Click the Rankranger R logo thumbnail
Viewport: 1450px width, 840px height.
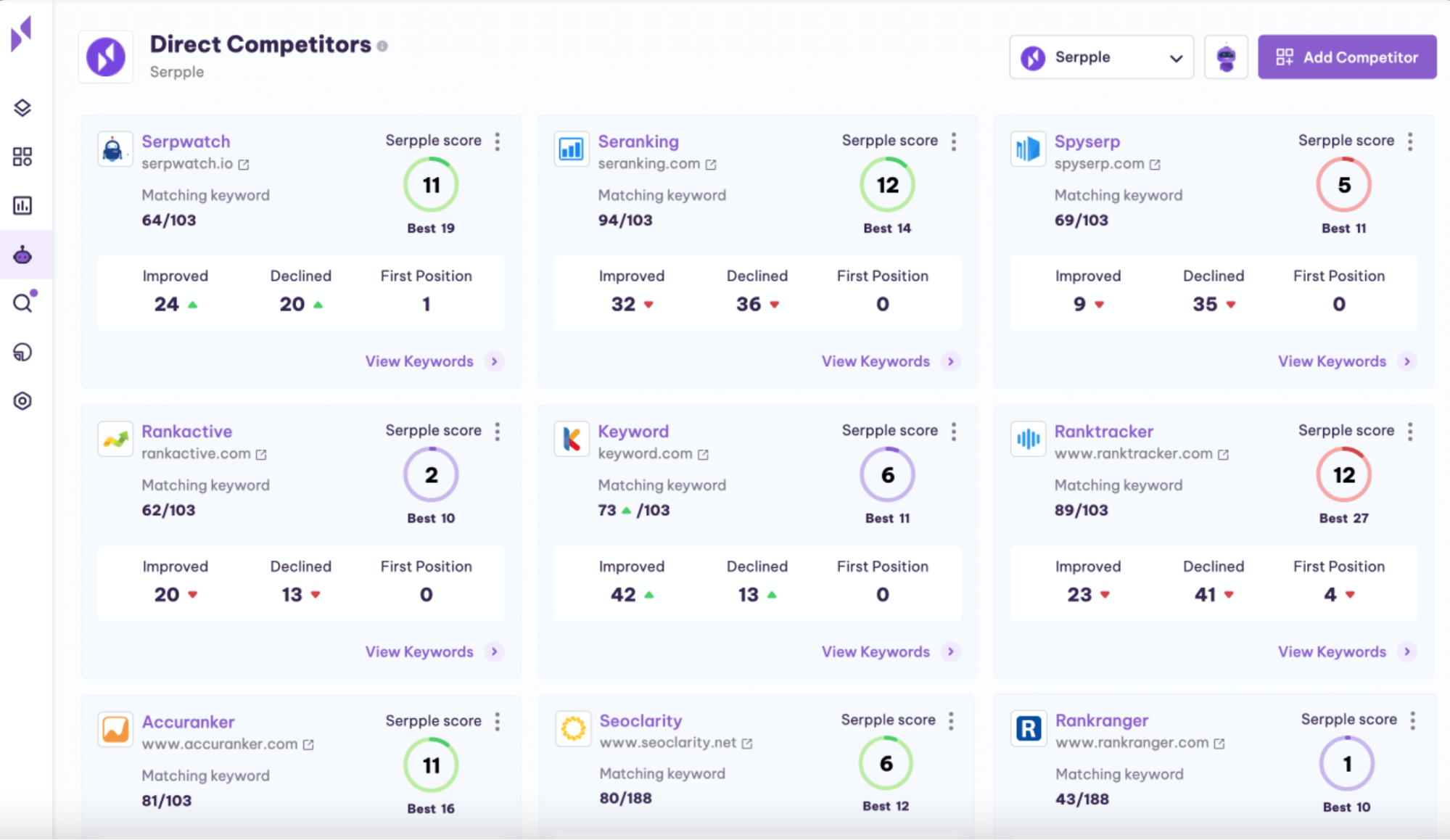1029,728
